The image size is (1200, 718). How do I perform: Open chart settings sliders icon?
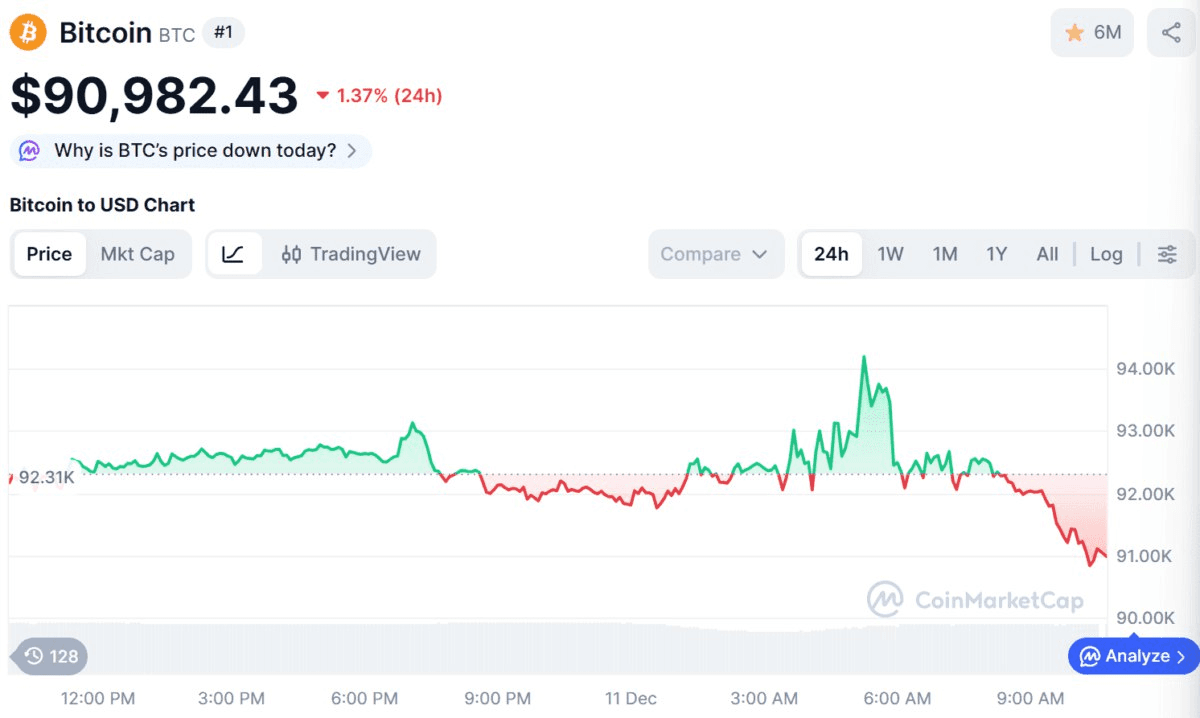(x=1167, y=254)
